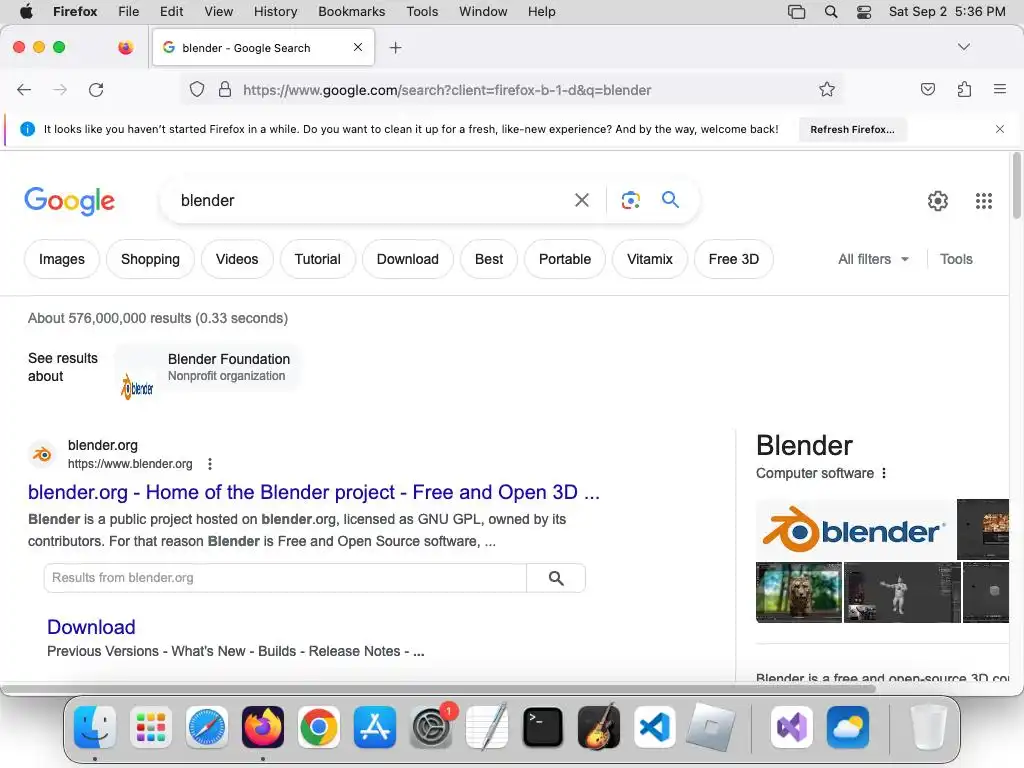Select the Shopping filter chip

[x=150, y=259]
